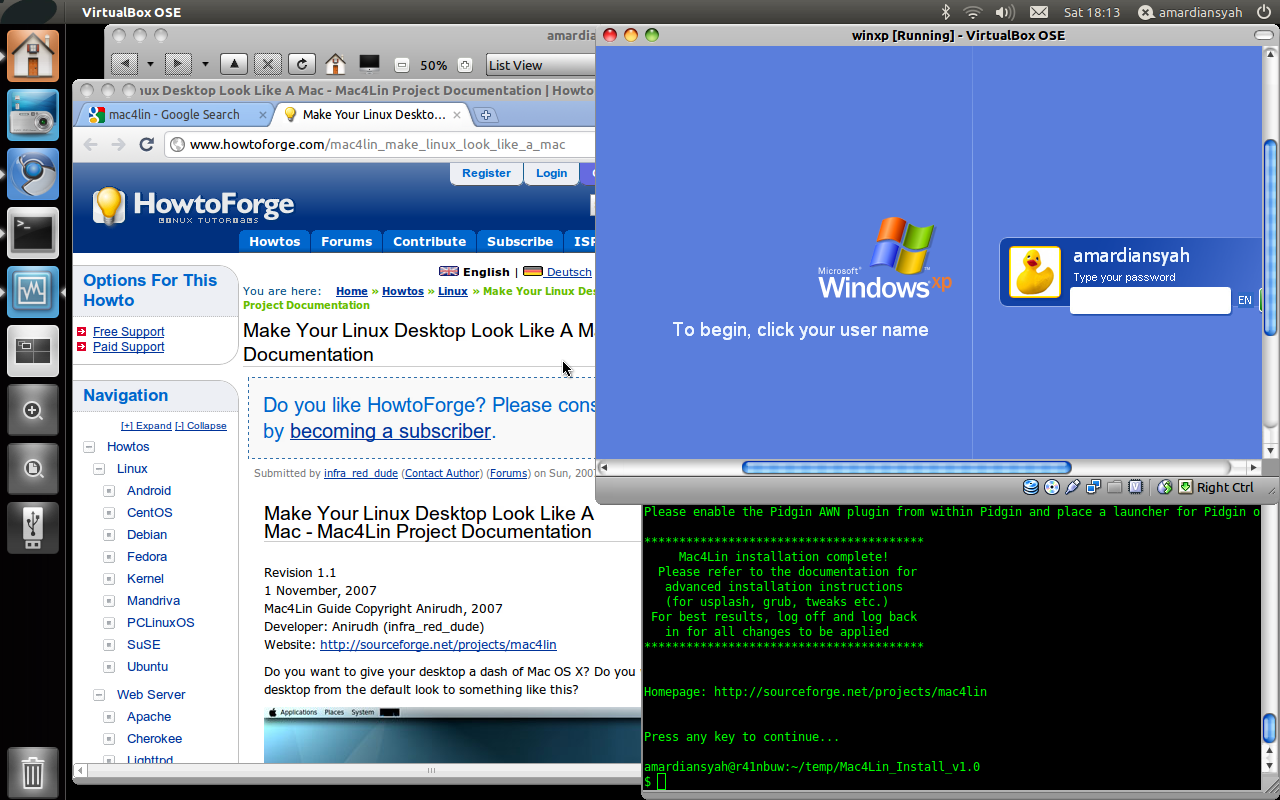Screen dimensions: 1280x800
Task: Open the Free Support link
Action: click(128, 332)
